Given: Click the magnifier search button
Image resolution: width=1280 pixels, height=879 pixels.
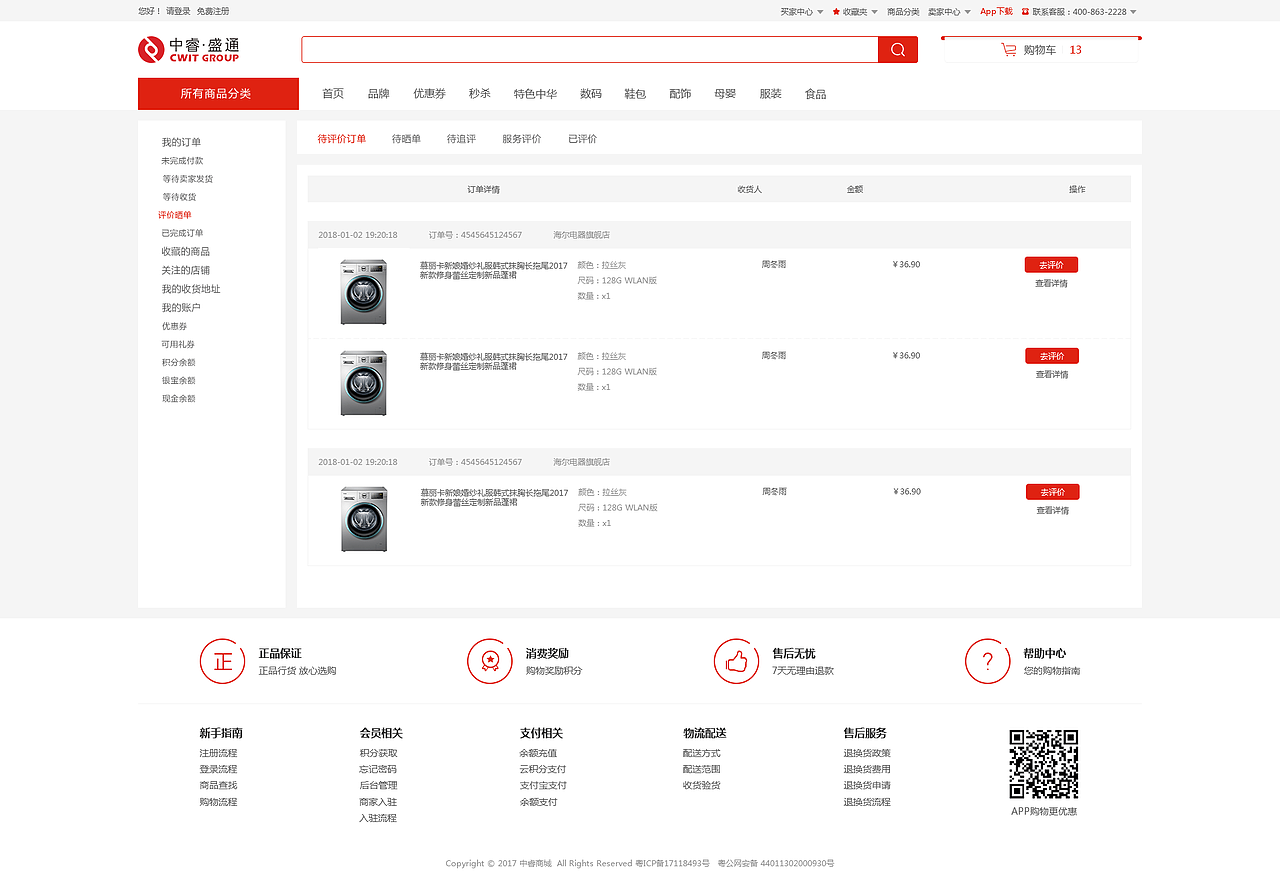Looking at the screenshot, I should click(897, 50).
